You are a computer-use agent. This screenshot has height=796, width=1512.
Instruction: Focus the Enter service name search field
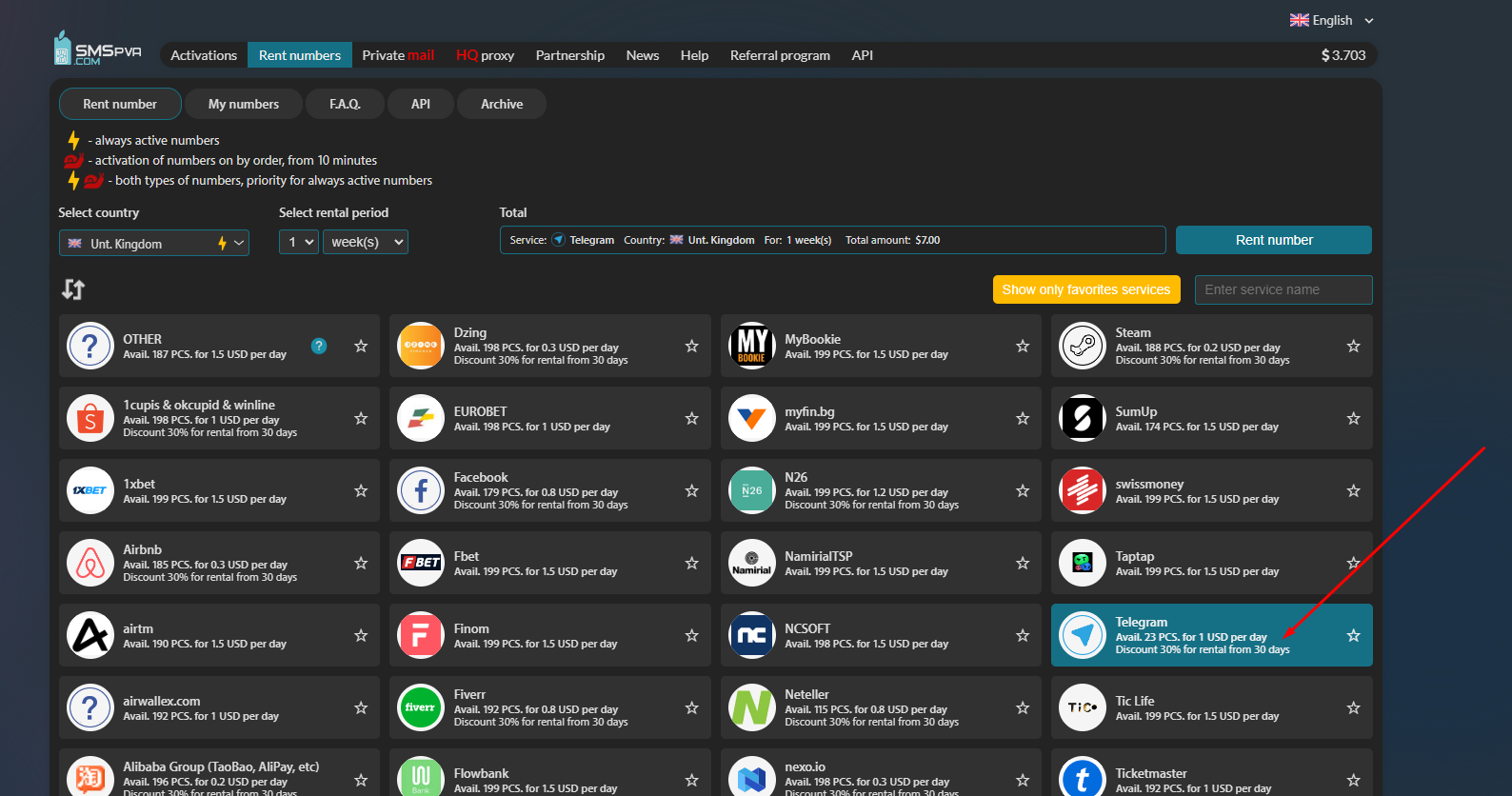[x=1283, y=289]
